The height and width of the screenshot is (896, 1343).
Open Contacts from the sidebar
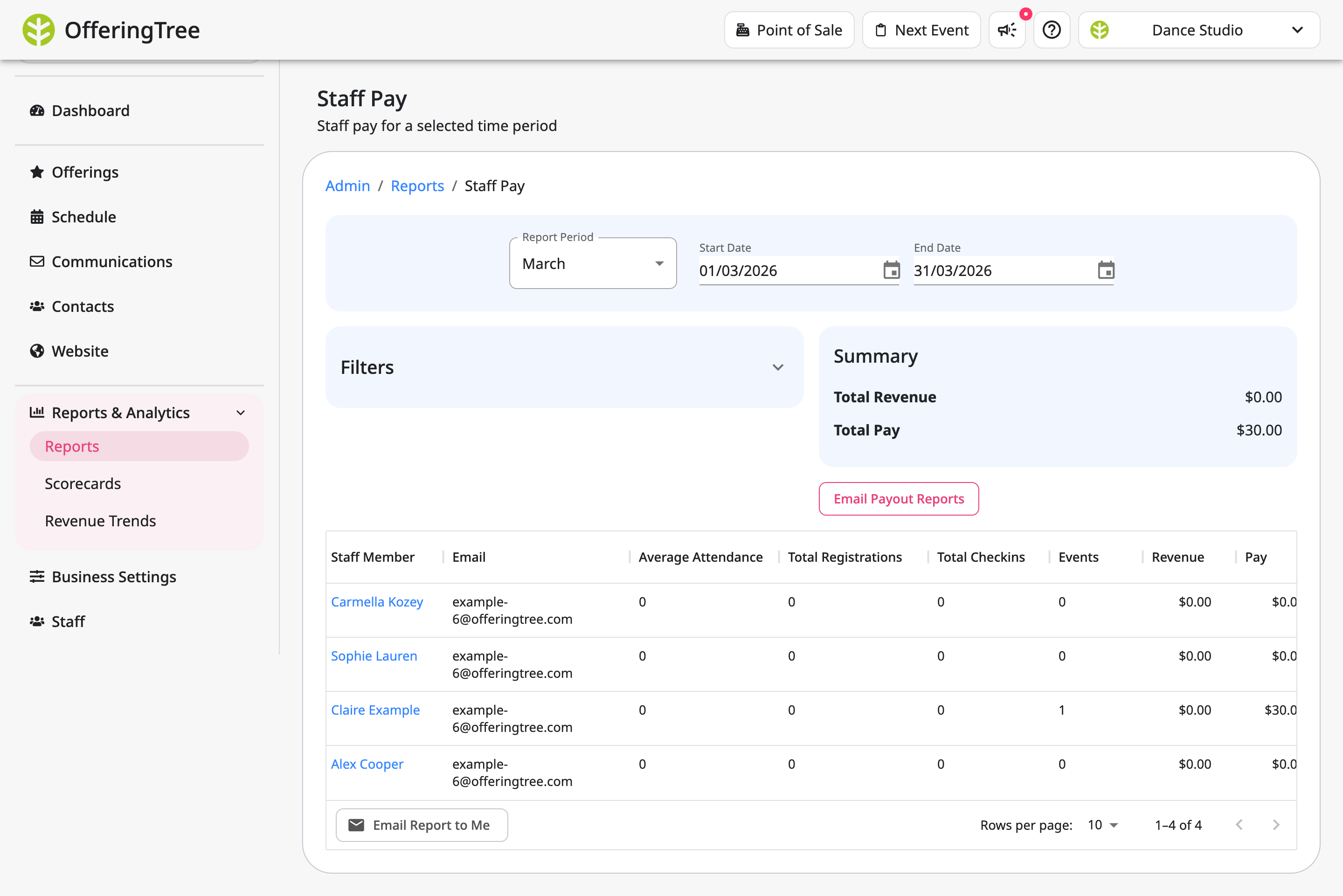tap(83, 306)
